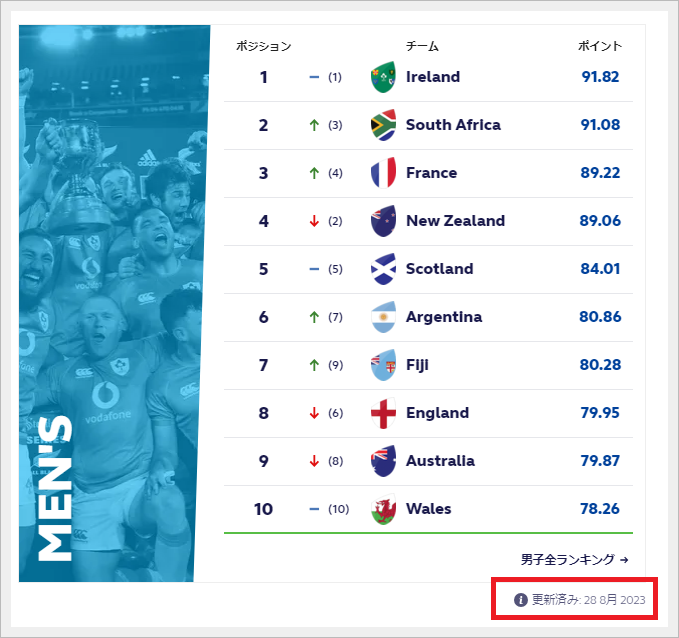Click the Wales flag icon
The image size is (679, 638).
click(383, 509)
